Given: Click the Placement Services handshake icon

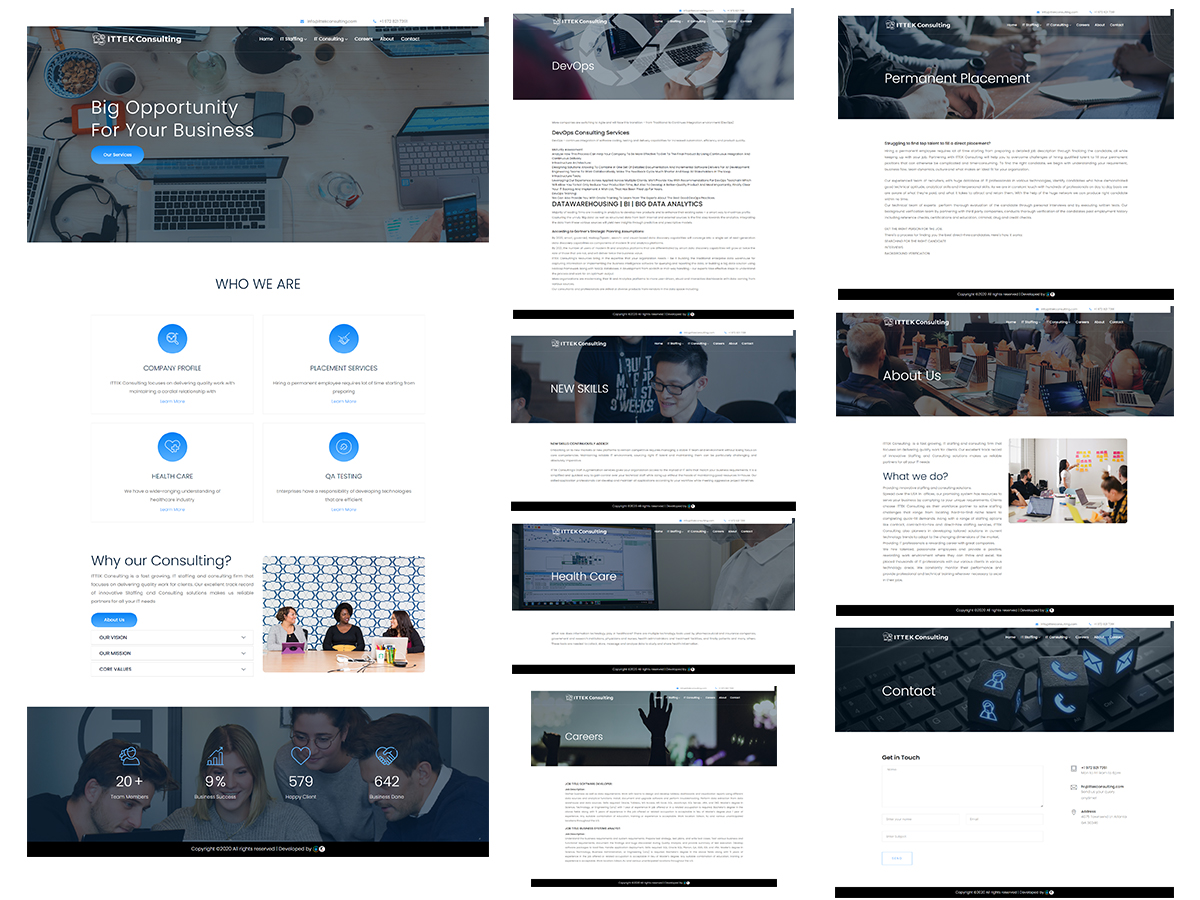Looking at the screenshot, I should [343, 339].
